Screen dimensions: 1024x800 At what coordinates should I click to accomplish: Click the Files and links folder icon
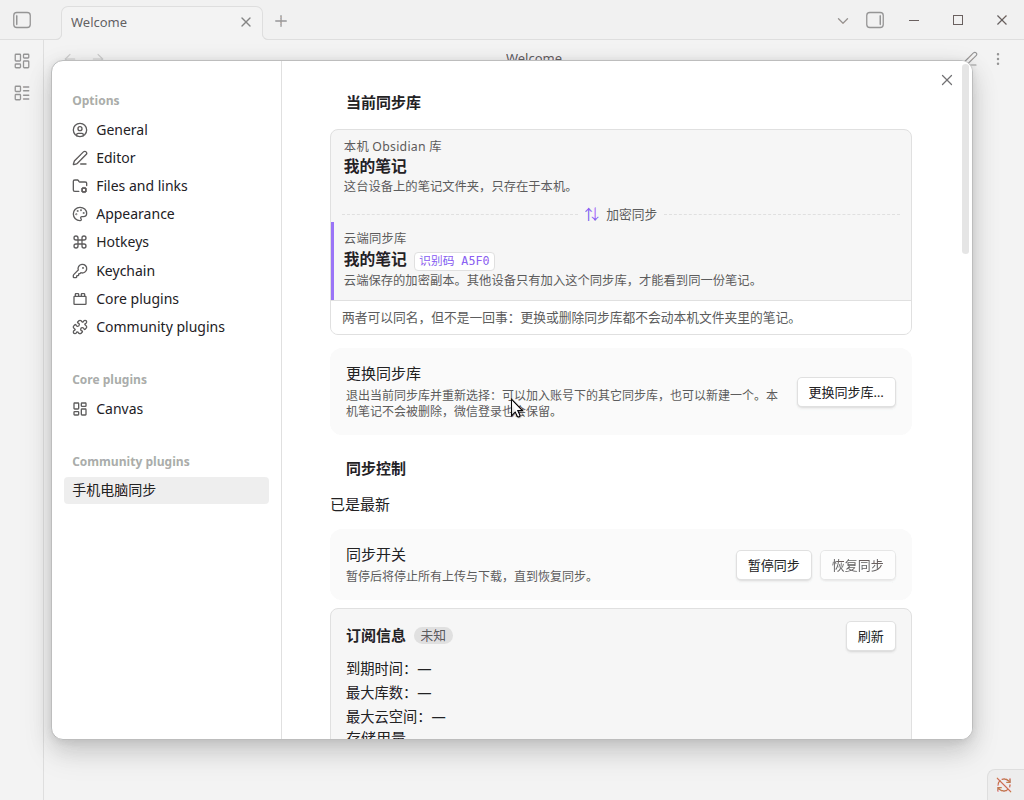pyautogui.click(x=80, y=186)
